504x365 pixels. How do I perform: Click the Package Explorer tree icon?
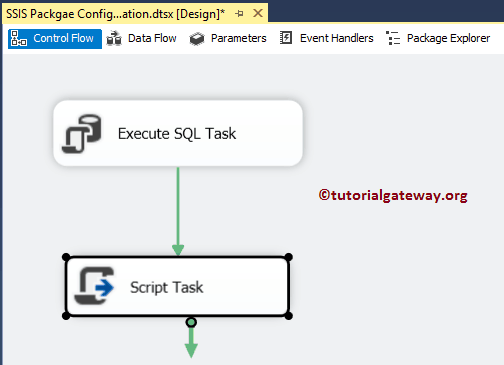pyautogui.click(x=393, y=38)
